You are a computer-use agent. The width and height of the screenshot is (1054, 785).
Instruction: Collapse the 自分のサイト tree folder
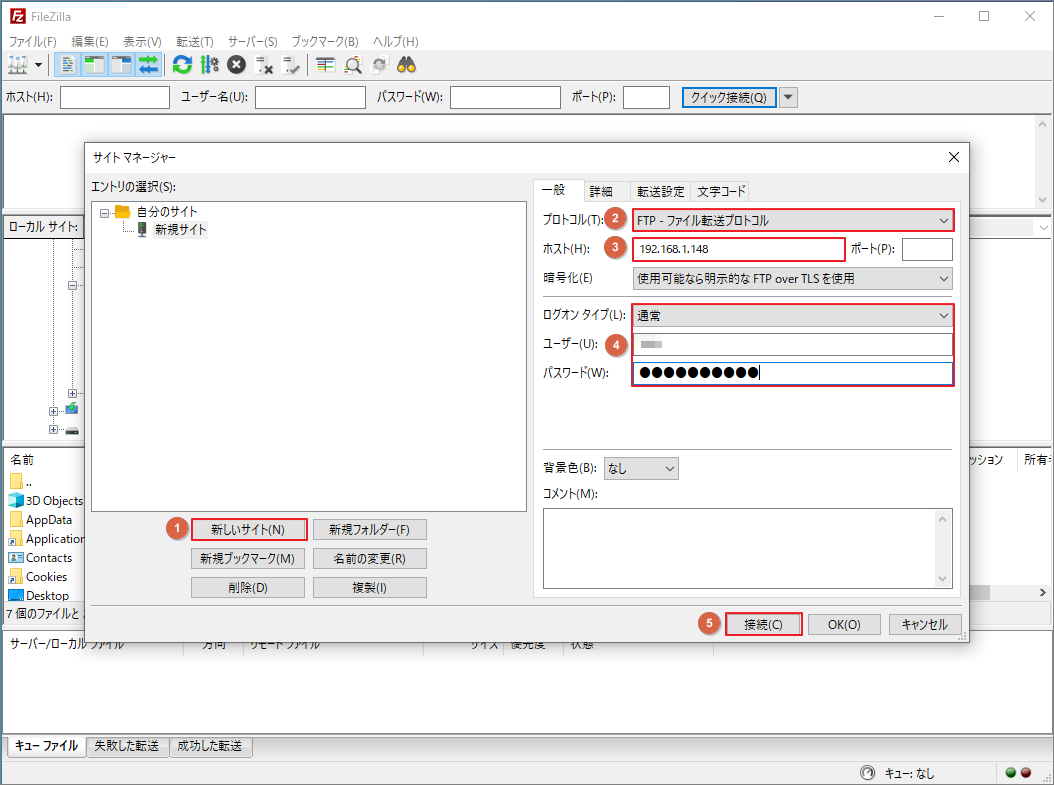click(104, 213)
